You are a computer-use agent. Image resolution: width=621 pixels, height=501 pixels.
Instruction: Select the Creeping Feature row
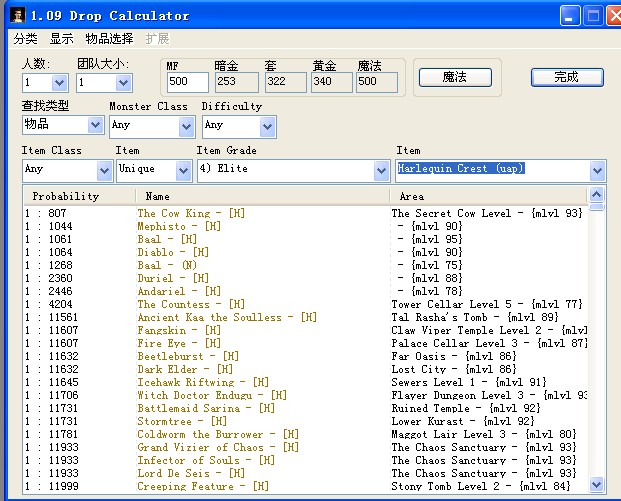(x=305, y=486)
